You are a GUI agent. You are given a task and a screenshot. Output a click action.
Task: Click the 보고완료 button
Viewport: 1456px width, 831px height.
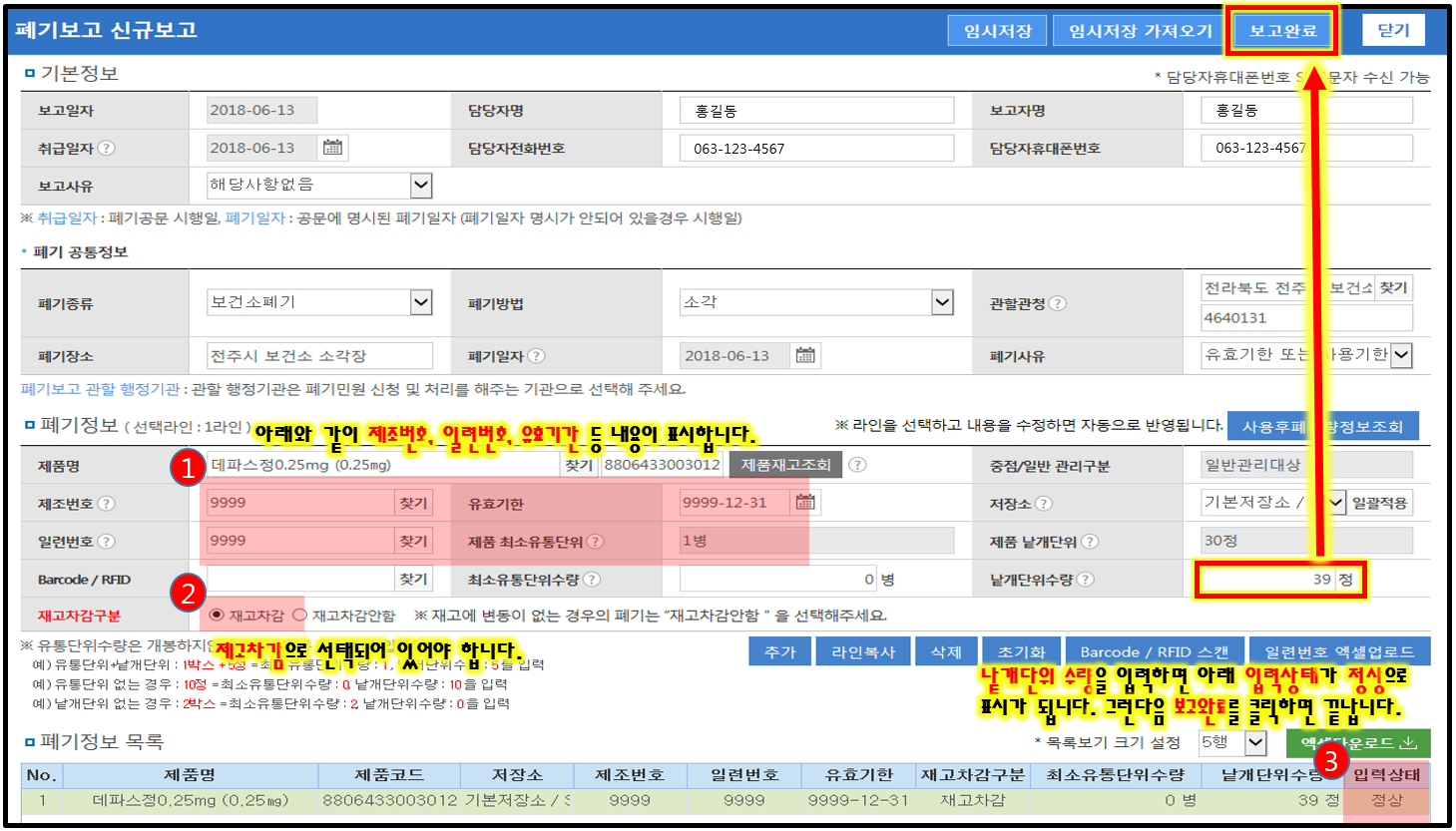pyautogui.click(x=1283, y=31)
